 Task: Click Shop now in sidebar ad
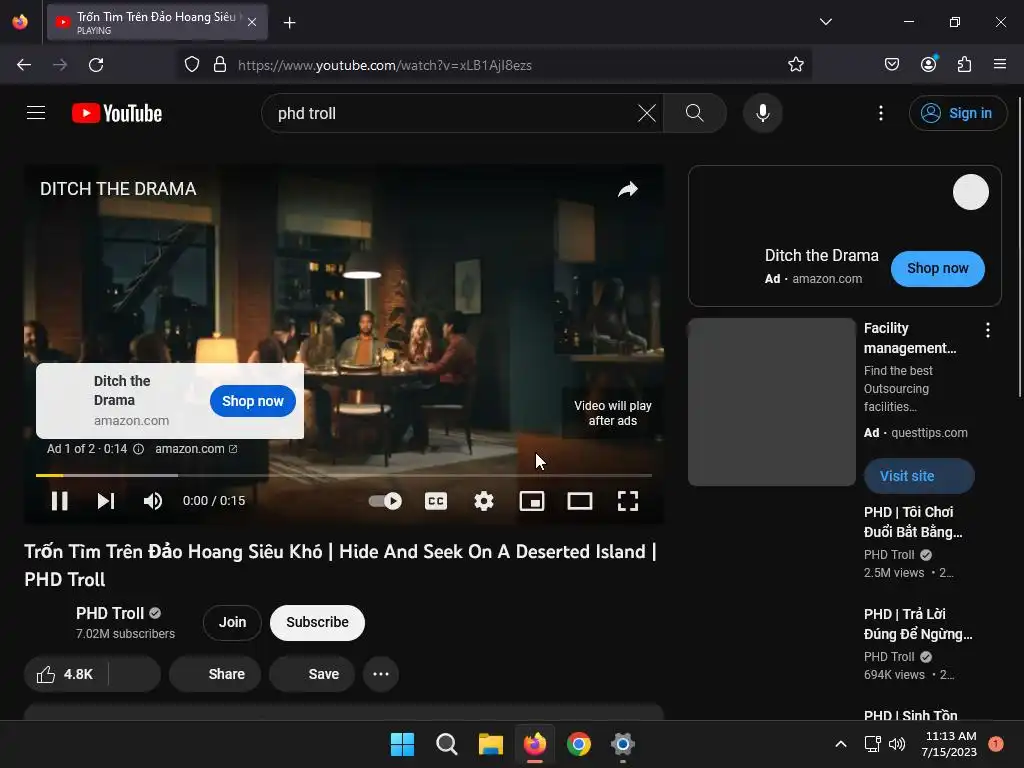pos(937,268)
